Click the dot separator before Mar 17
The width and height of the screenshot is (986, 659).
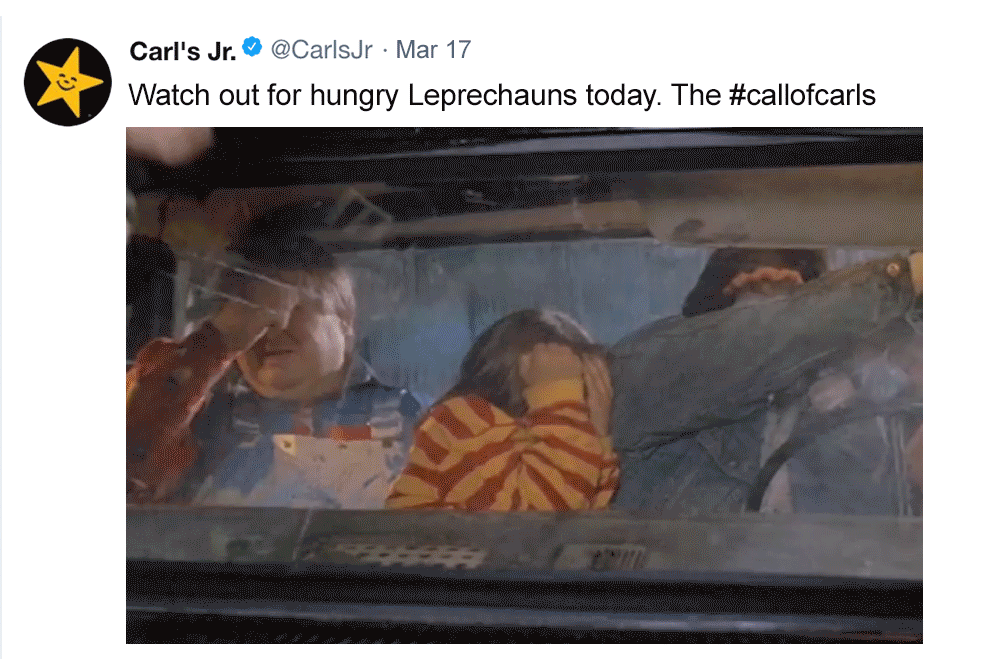pos(384,51)
